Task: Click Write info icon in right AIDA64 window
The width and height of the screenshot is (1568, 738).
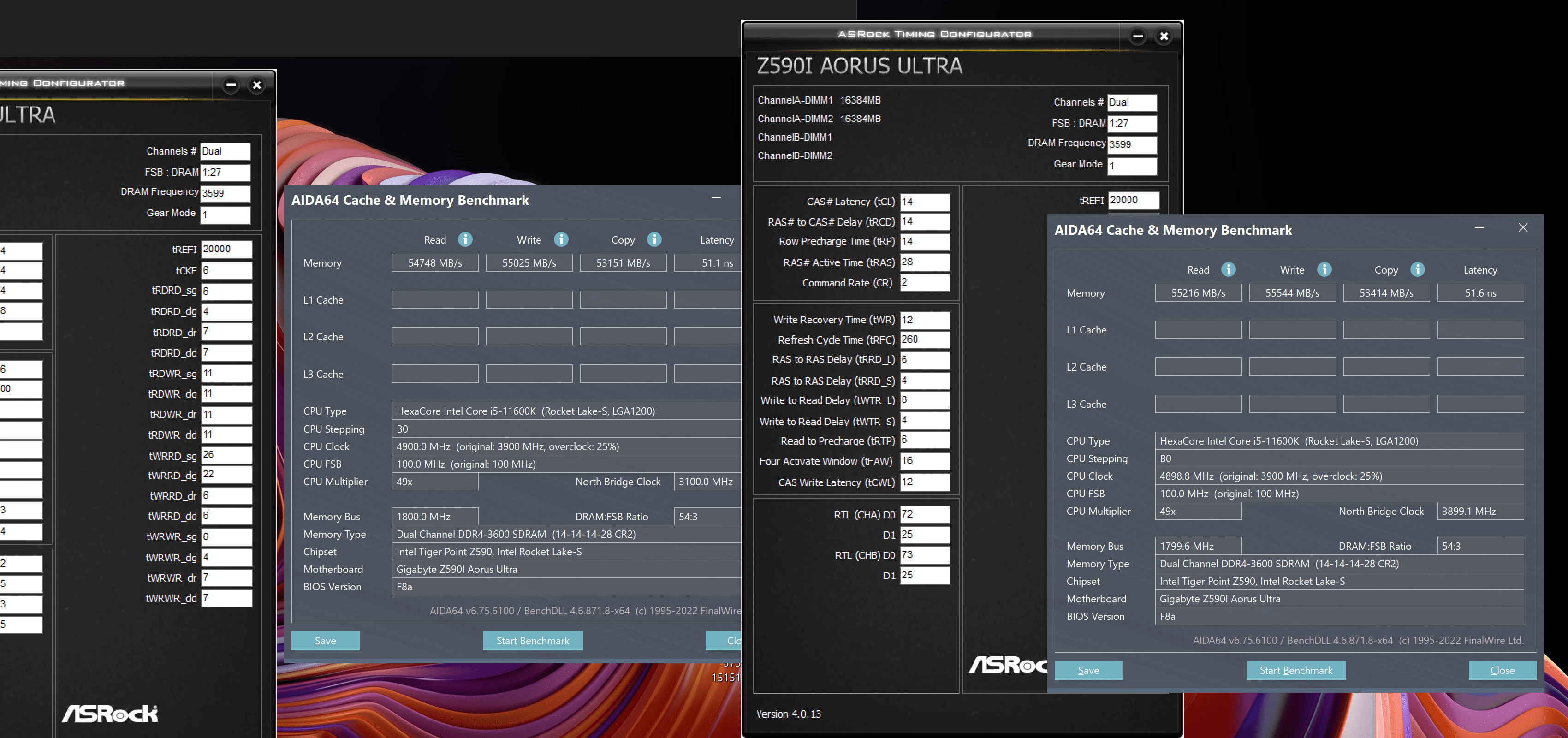Action: (x=1324, y=269)
